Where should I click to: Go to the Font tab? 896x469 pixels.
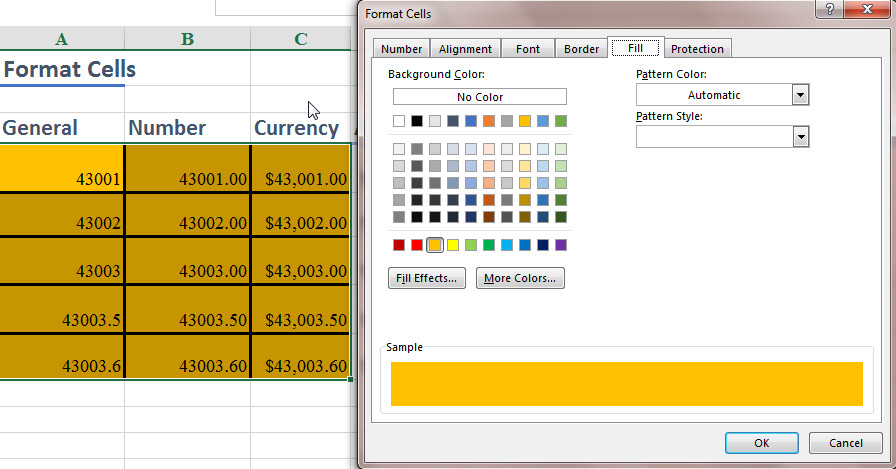pos(527,49)
